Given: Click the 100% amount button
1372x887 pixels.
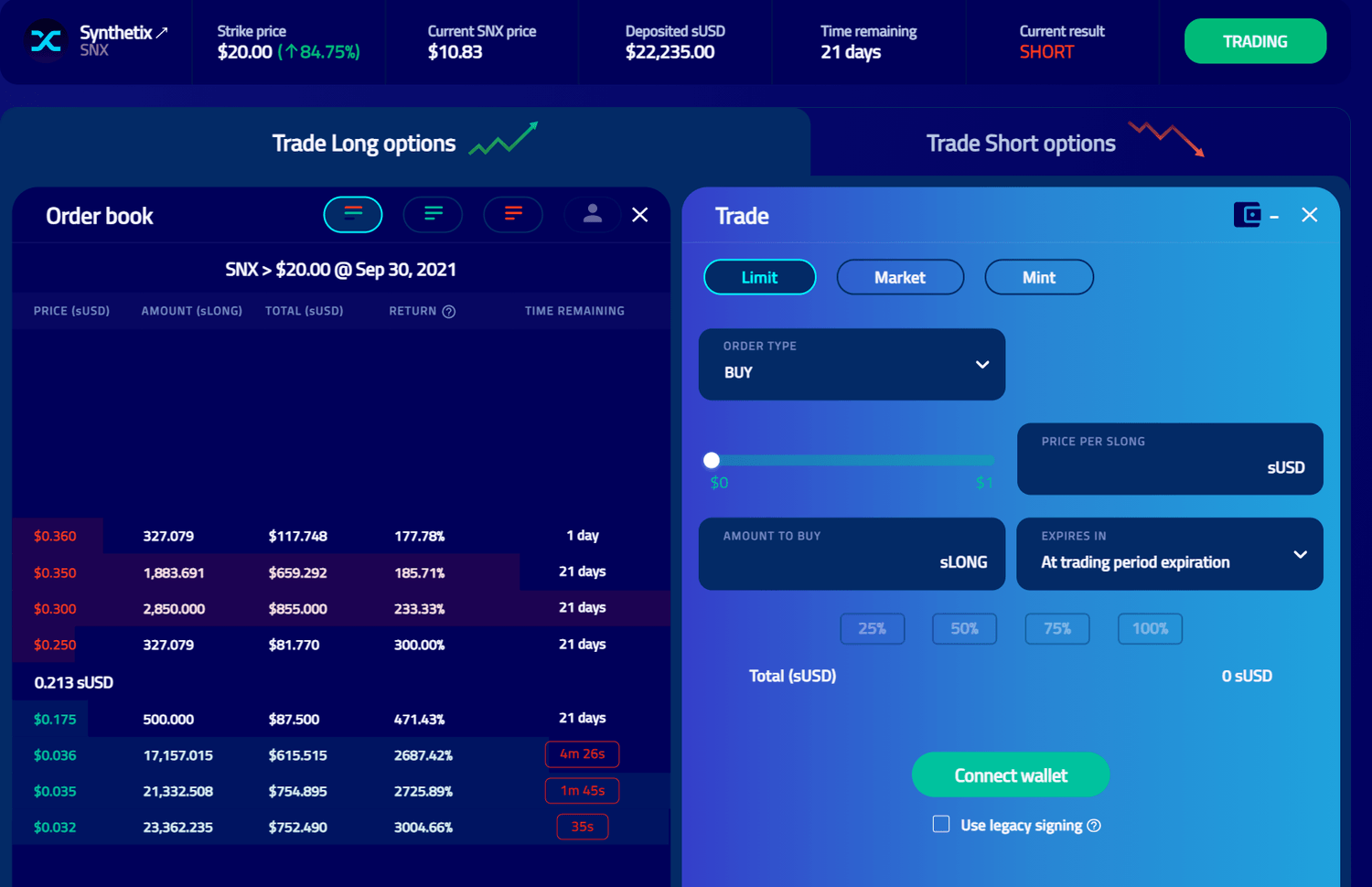Looking at the screenshot, I should tap(1150, 628).
